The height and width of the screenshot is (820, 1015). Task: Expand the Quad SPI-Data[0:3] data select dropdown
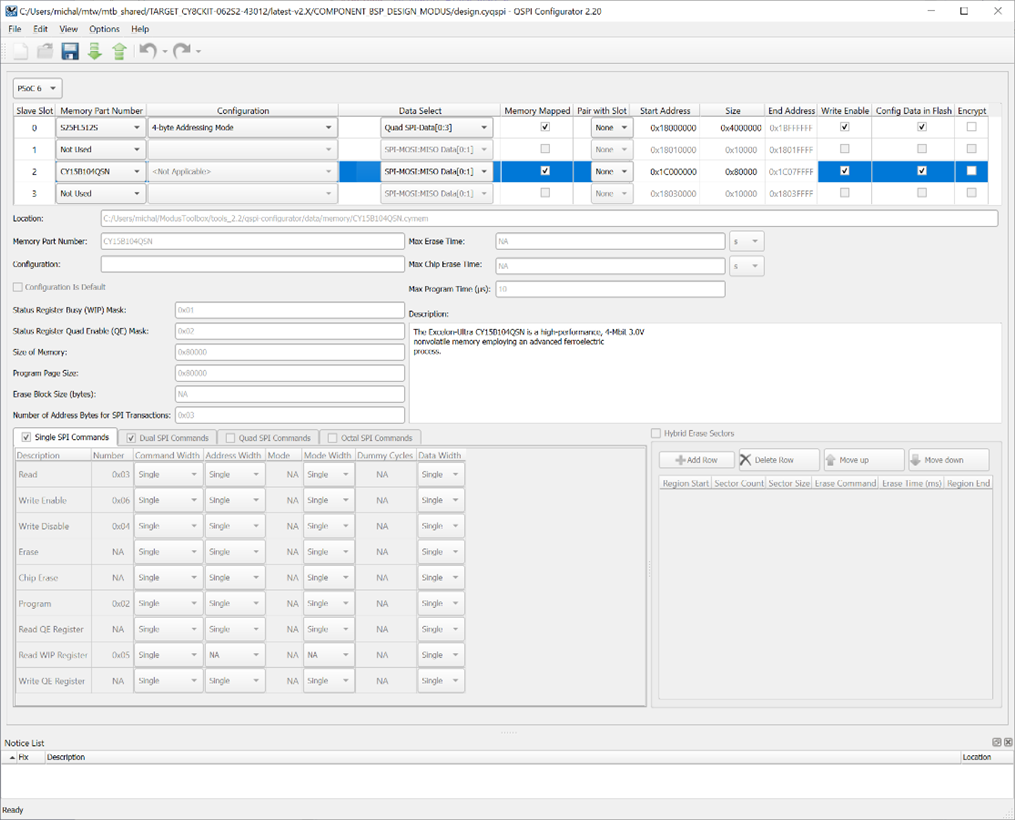coord(437,128)
